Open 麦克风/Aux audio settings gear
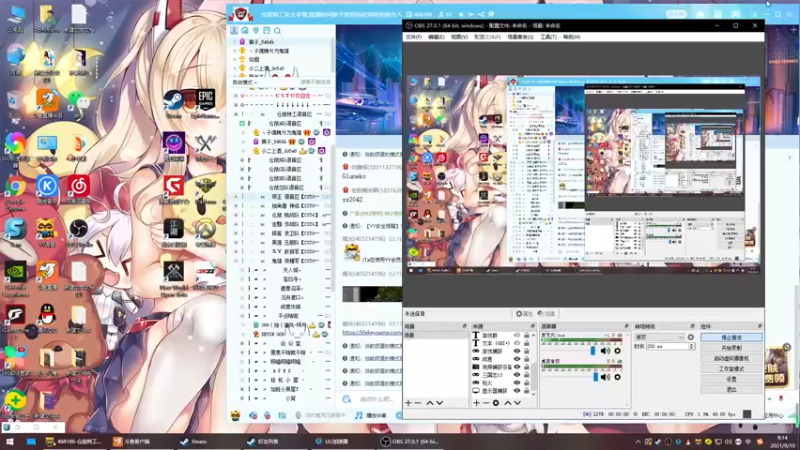 tap(617, 351)
